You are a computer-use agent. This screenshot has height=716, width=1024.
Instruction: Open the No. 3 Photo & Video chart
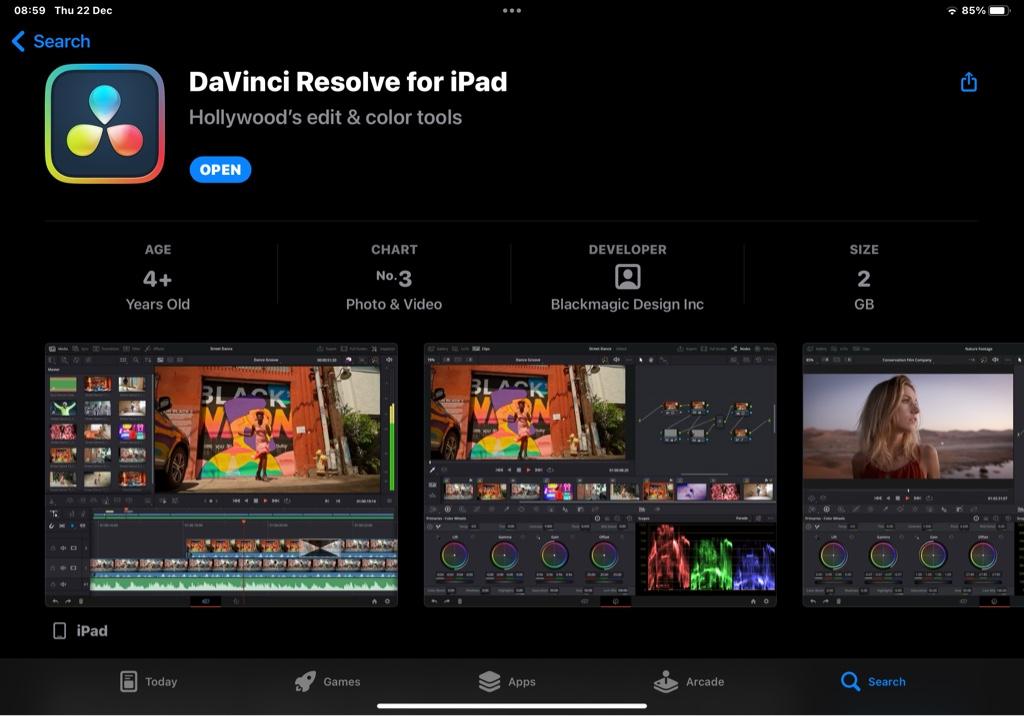point(394,279)
